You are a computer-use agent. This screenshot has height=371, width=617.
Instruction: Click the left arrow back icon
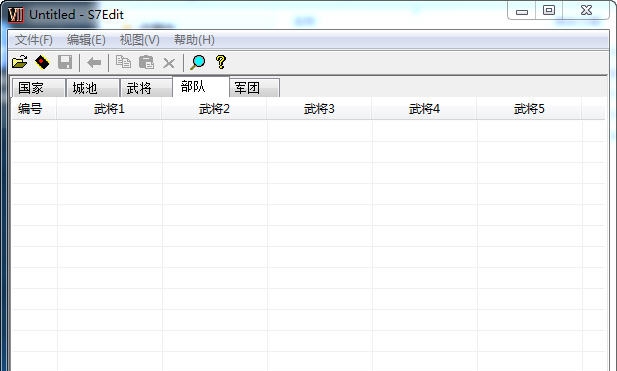pos(94,62)
